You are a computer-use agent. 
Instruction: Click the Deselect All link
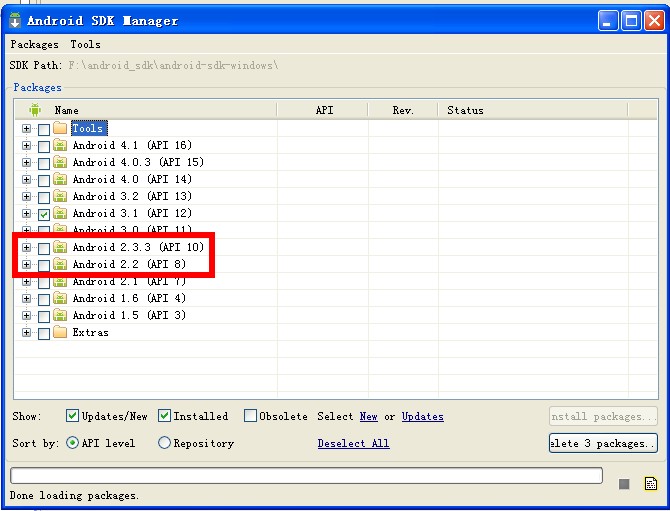pos(353,443)
